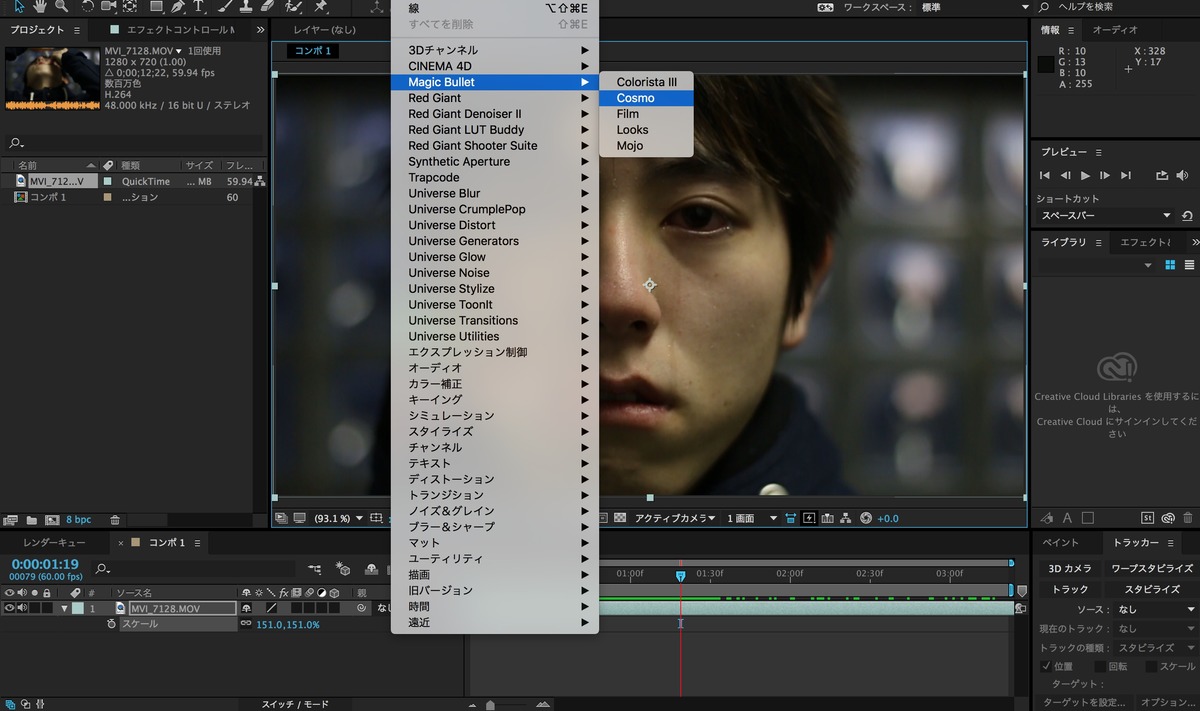Toggle transparency grid in viewer
1200x711 pixels.
tap(620, 518)
